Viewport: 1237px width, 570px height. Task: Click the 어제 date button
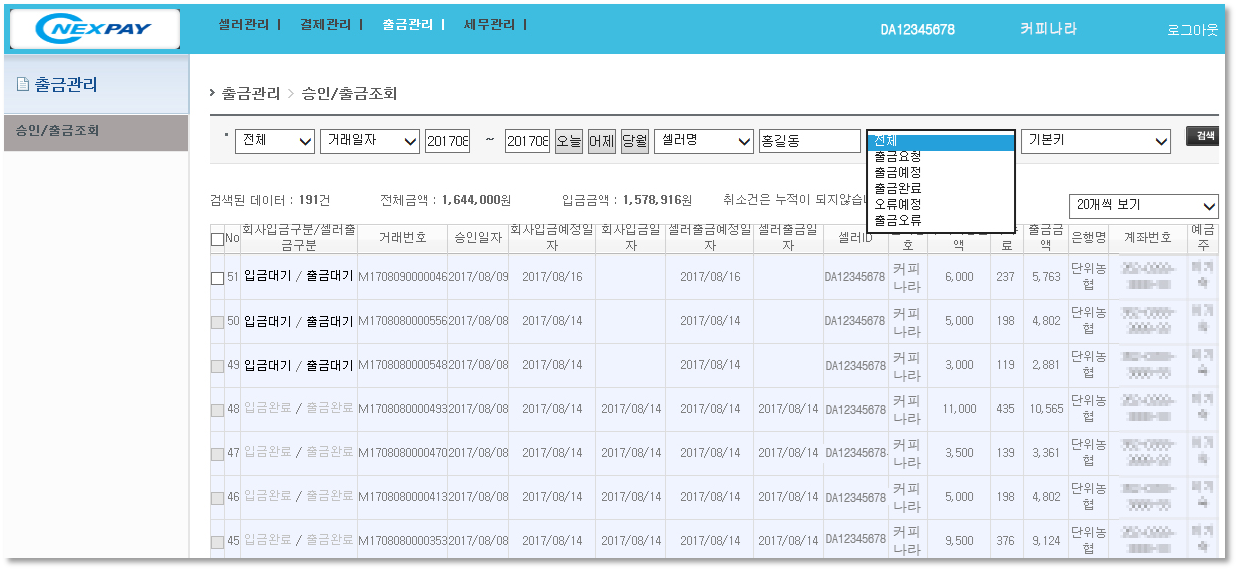602,142
